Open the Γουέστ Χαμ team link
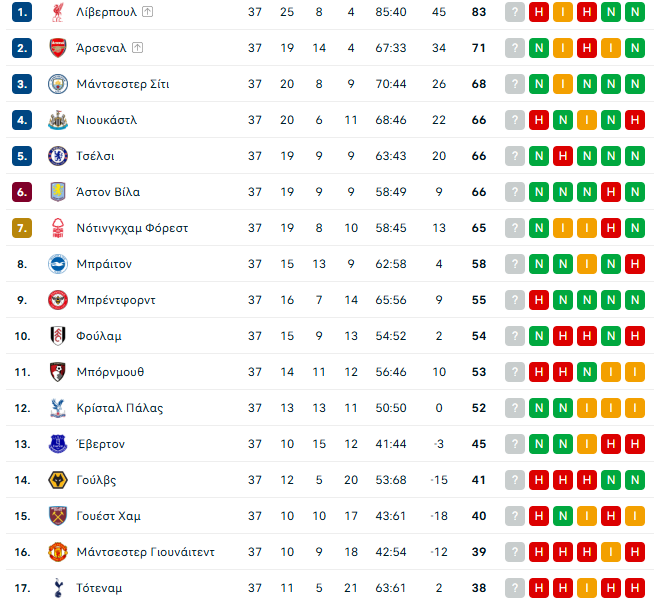654x602 pixels. coord(108,516)
